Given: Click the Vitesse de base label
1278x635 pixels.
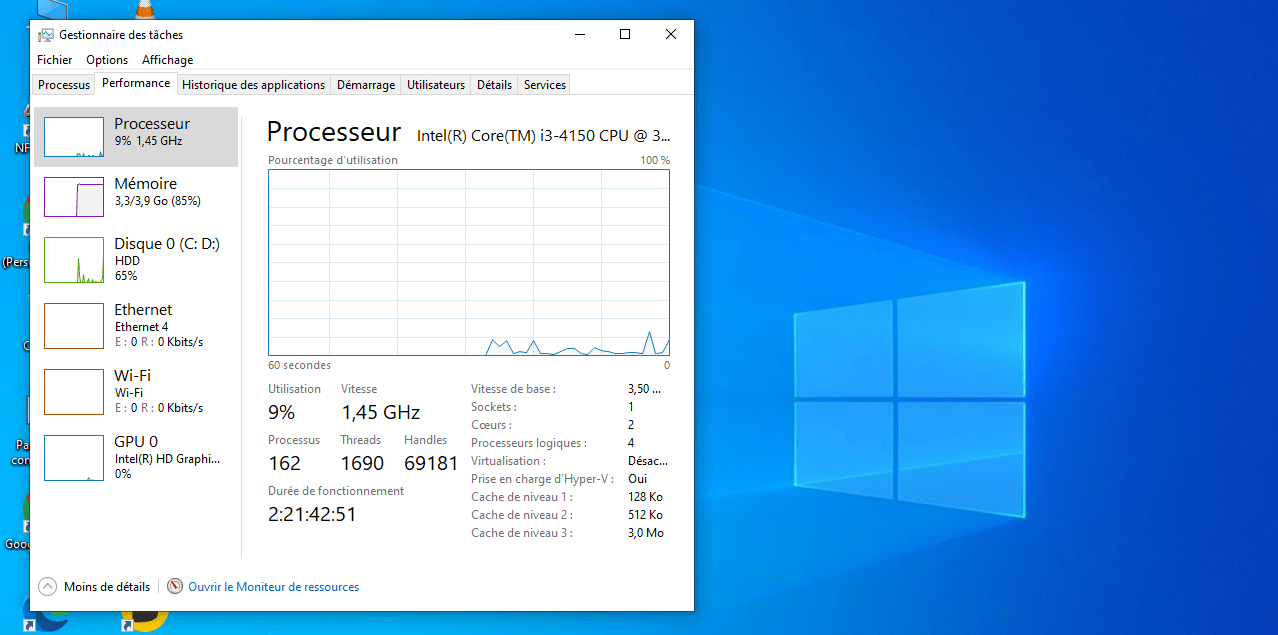Looking at the screenshot, I should 513,389.
